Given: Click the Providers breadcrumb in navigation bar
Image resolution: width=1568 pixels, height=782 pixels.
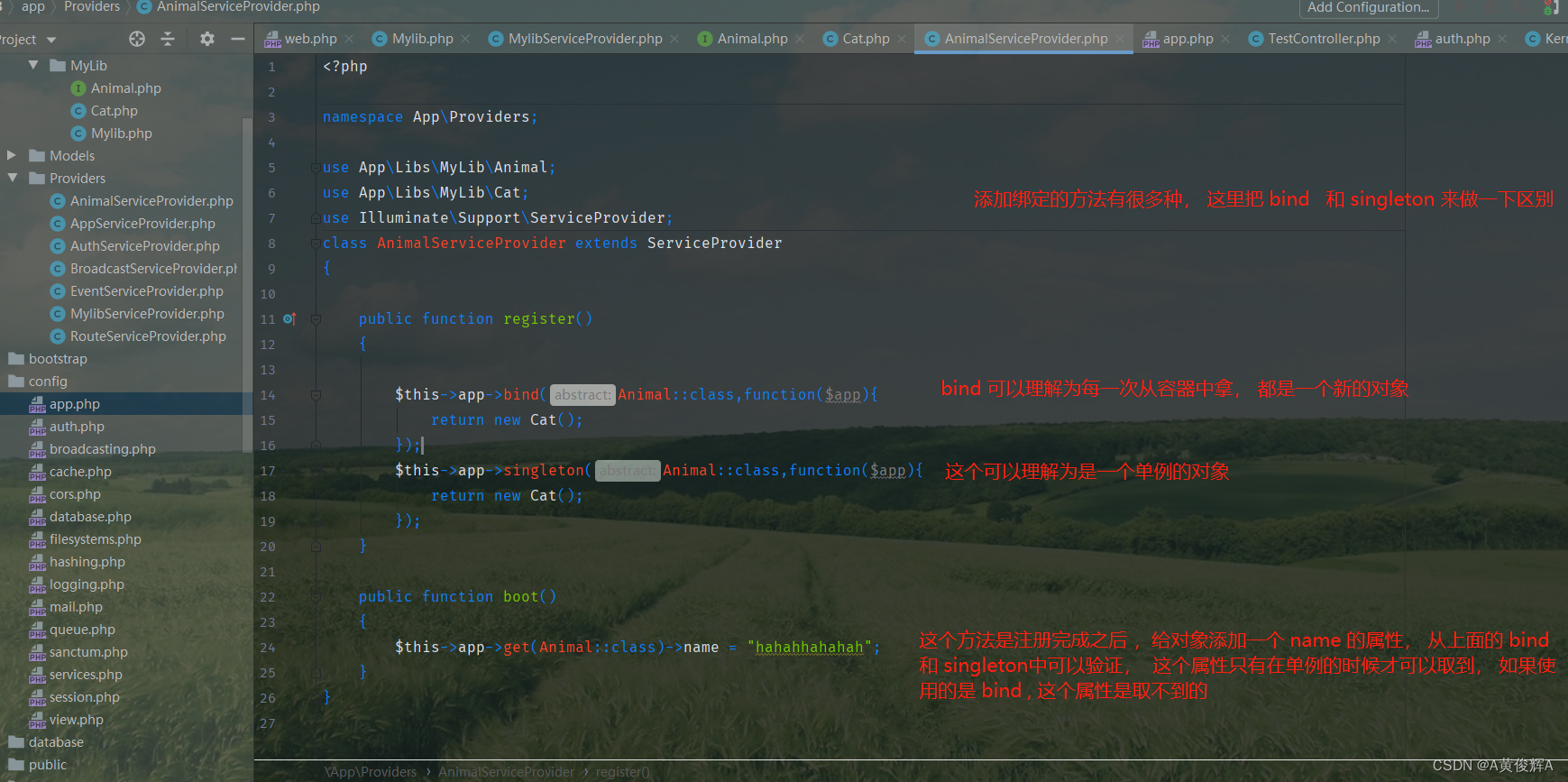Looking at the screenshot, I should point(92,7).
